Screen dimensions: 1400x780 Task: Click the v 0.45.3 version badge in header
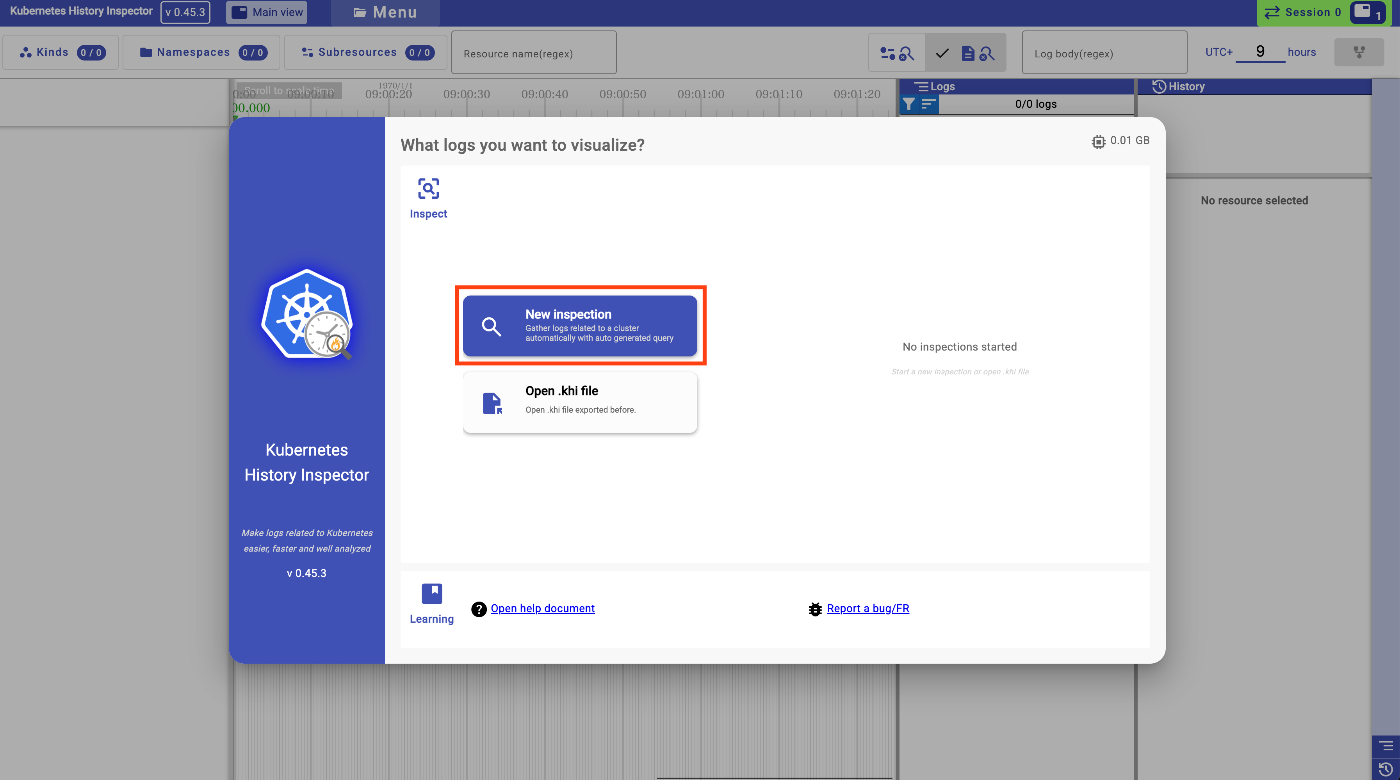click(x=186, y=12)
